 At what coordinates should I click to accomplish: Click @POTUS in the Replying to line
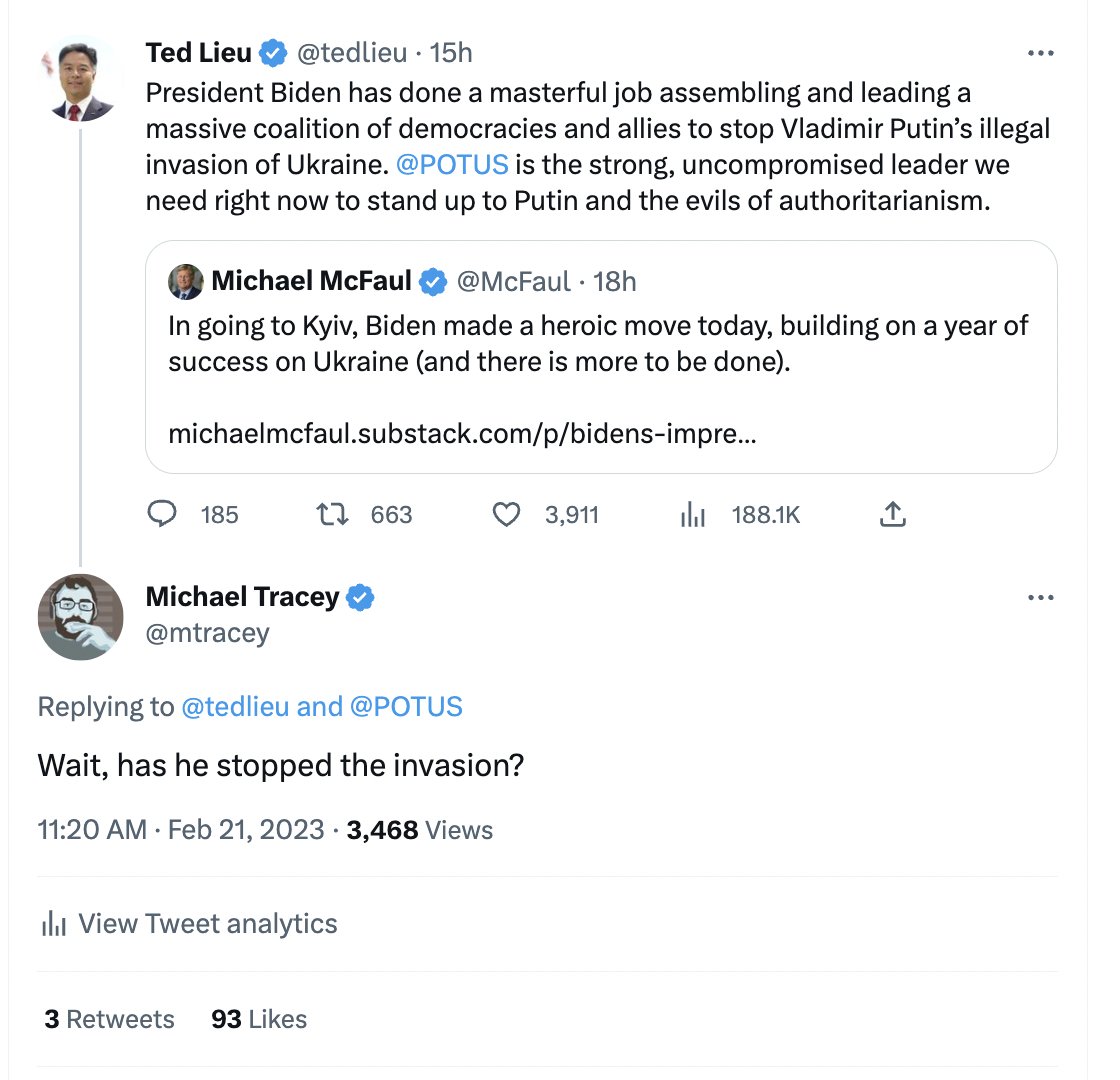click(x=406, y=707)
